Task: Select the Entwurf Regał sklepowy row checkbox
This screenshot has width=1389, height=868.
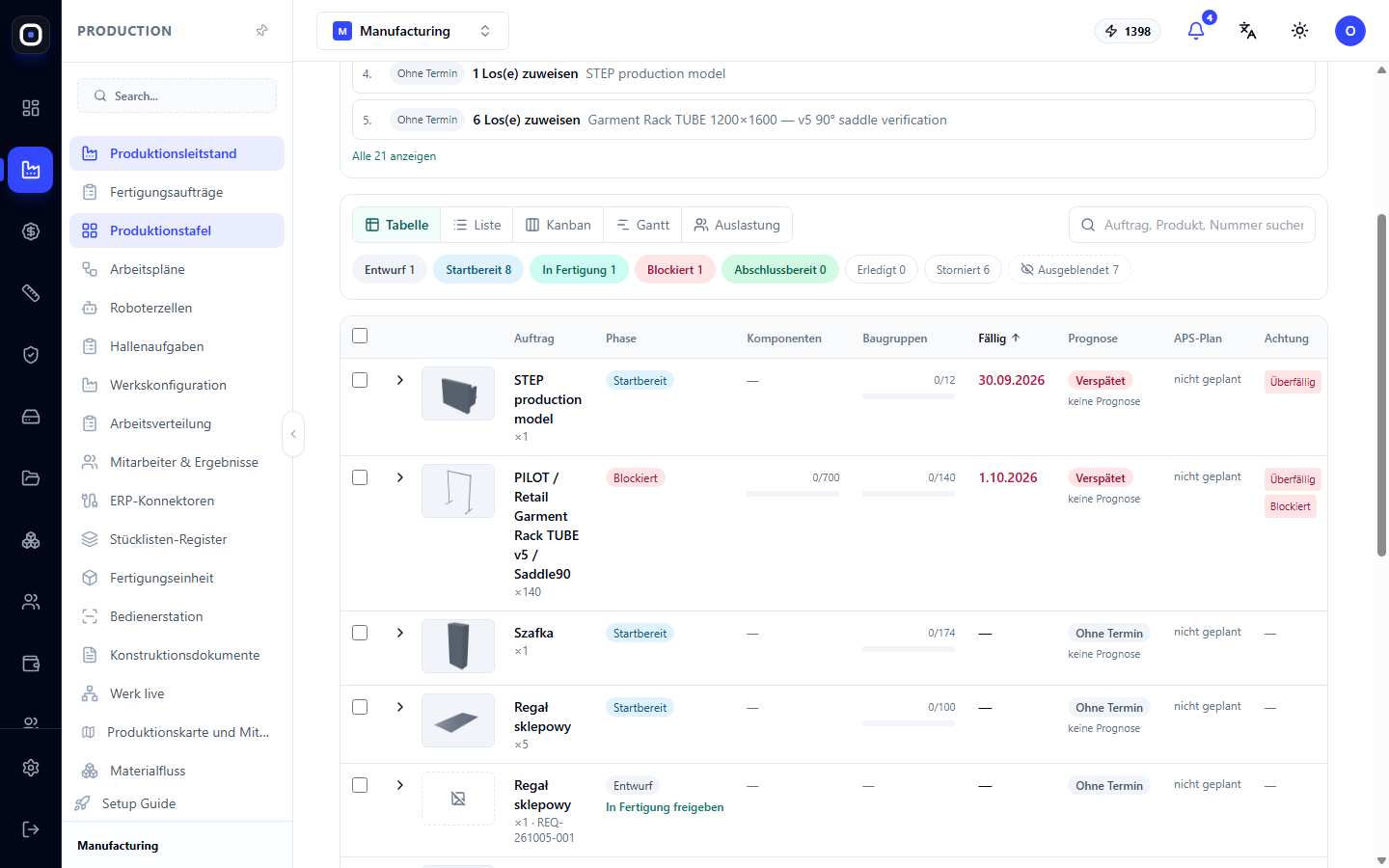Action: click(x=360, y=785)
